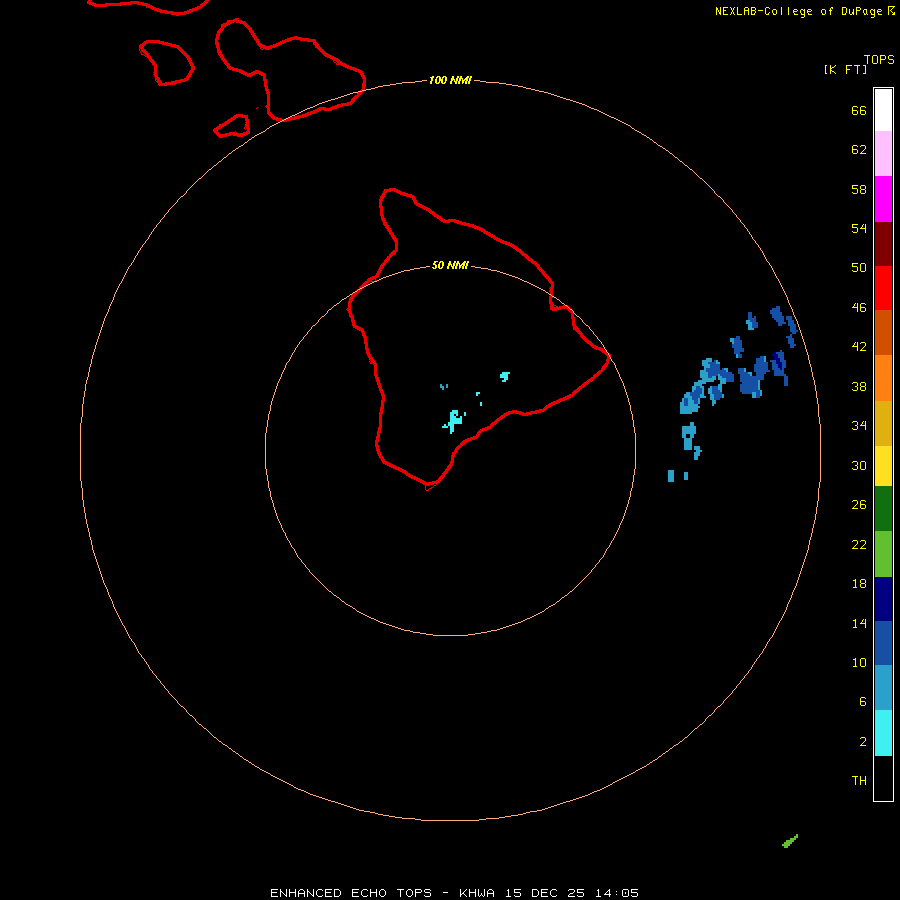900x900 pixels.
Task: Click the bright orange legend swatch
Action: 883,378
